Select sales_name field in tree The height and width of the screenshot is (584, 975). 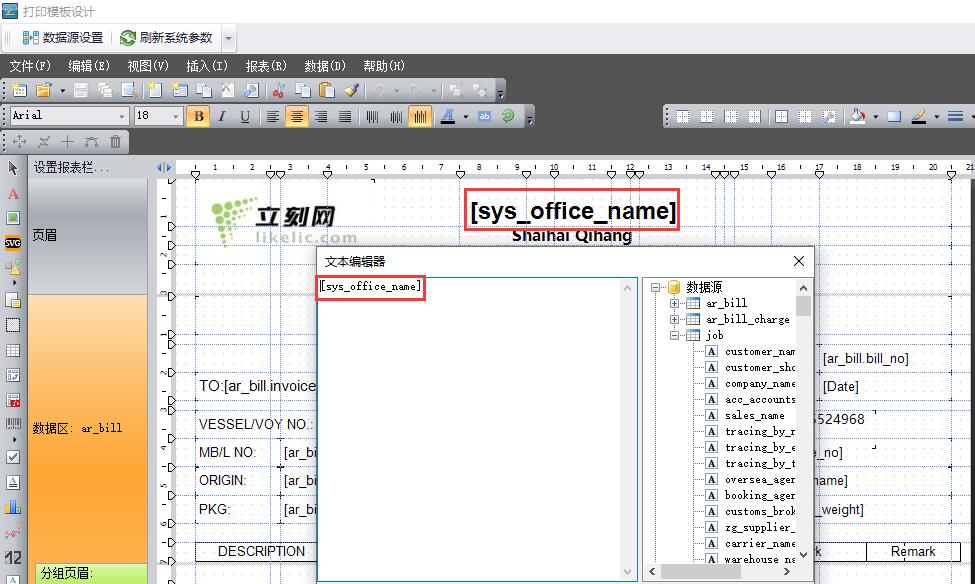tap(754, 415)
